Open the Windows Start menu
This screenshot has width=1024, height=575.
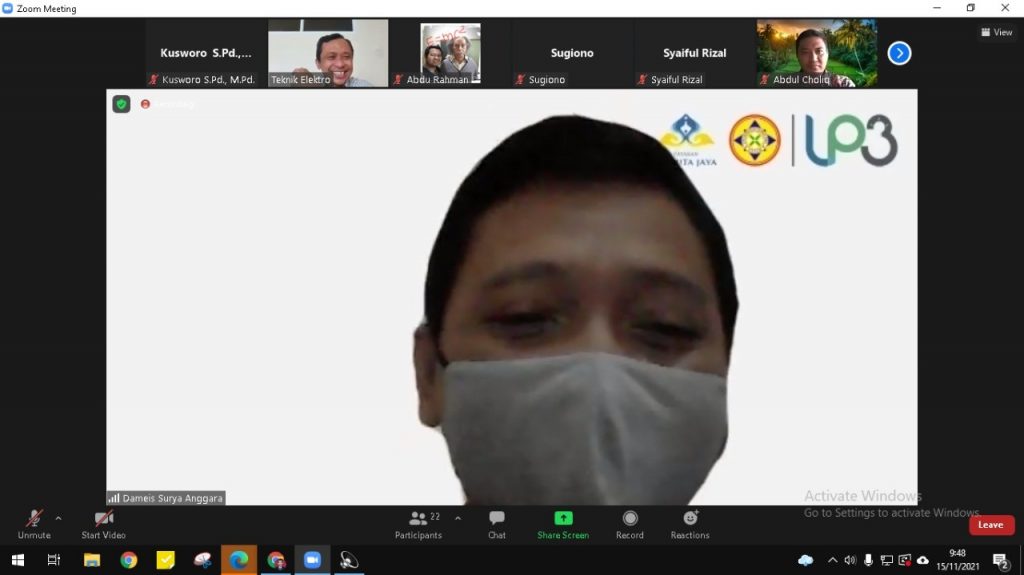pos(18,560)
